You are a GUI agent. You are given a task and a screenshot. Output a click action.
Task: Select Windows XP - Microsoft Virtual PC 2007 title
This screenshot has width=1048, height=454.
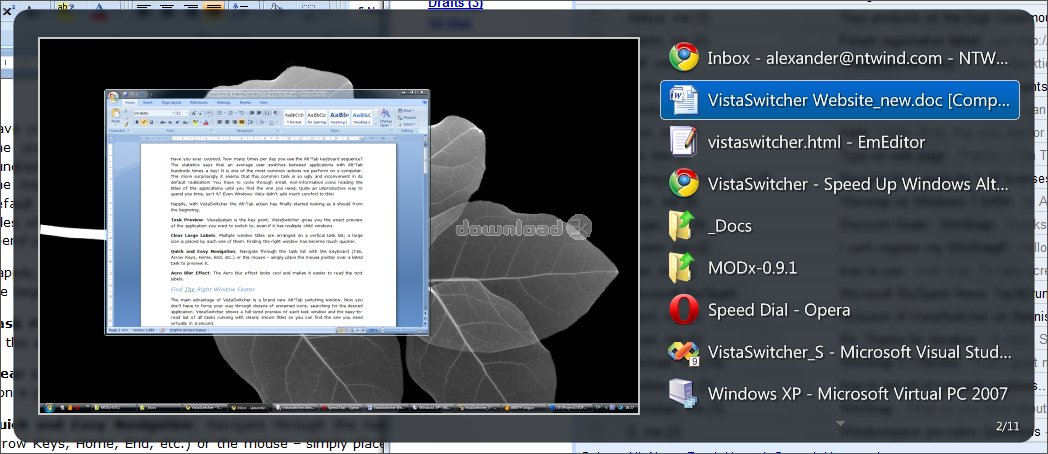(x=857, y=393)
